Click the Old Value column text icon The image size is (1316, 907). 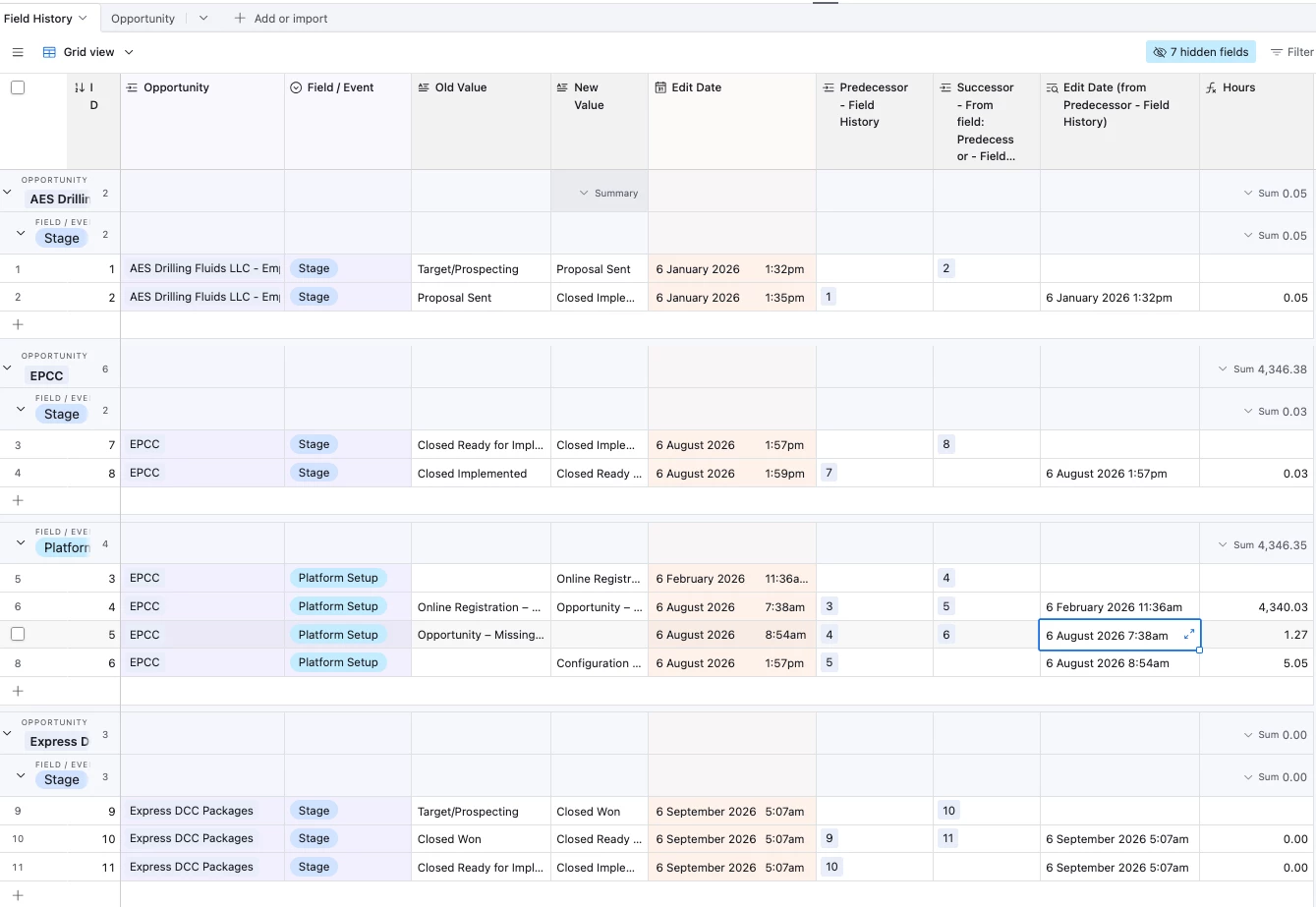(x=424, y=87)
